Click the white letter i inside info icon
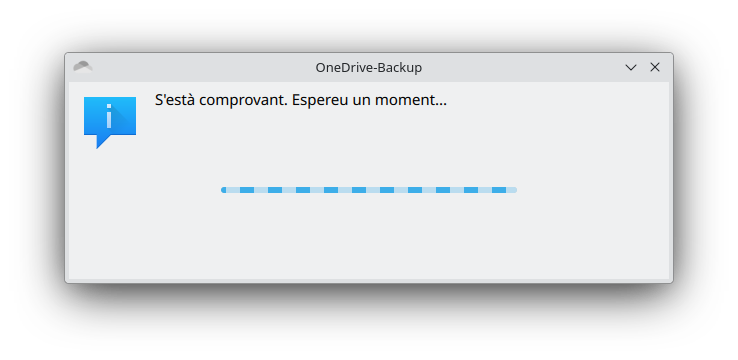The image size is (738, 360). click(109, 117)
